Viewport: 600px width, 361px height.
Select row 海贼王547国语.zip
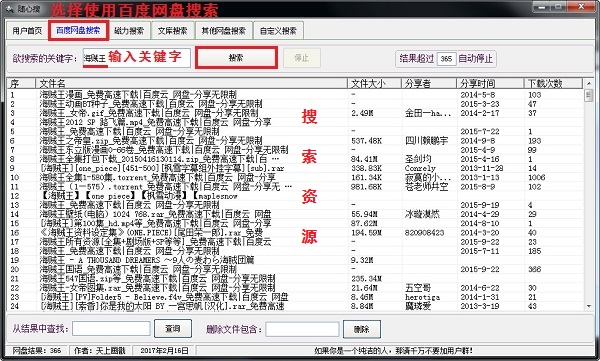295,278
